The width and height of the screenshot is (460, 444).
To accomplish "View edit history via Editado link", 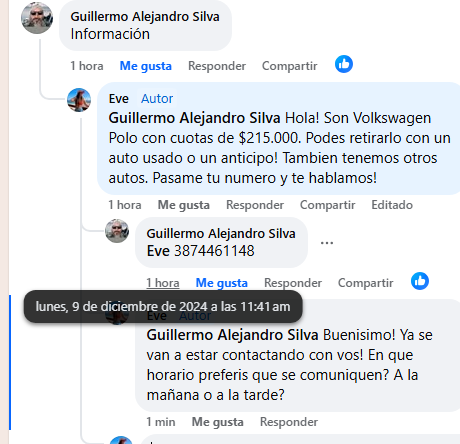I will coord(392,205).
